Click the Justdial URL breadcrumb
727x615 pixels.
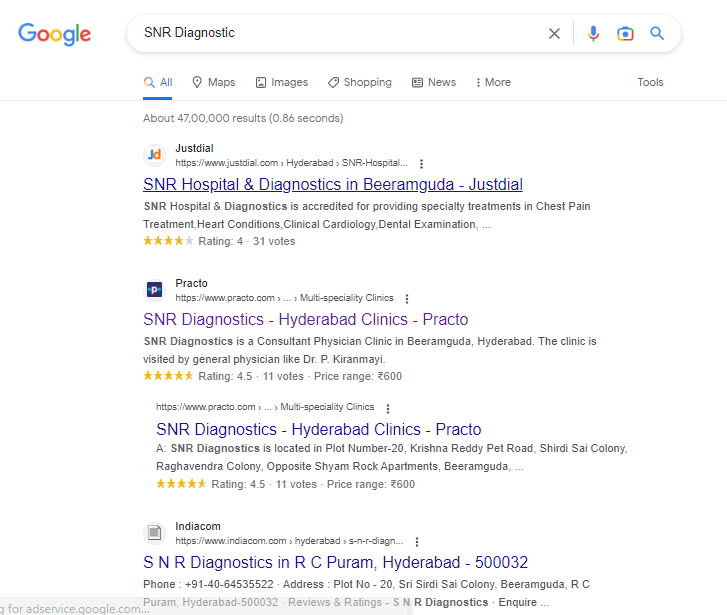[x=291, y=163]
